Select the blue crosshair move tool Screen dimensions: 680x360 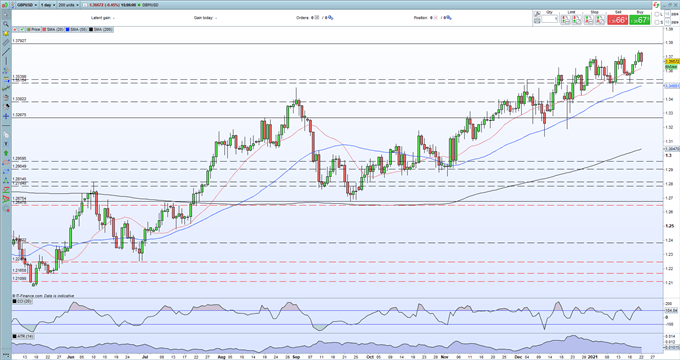point(6,116)
